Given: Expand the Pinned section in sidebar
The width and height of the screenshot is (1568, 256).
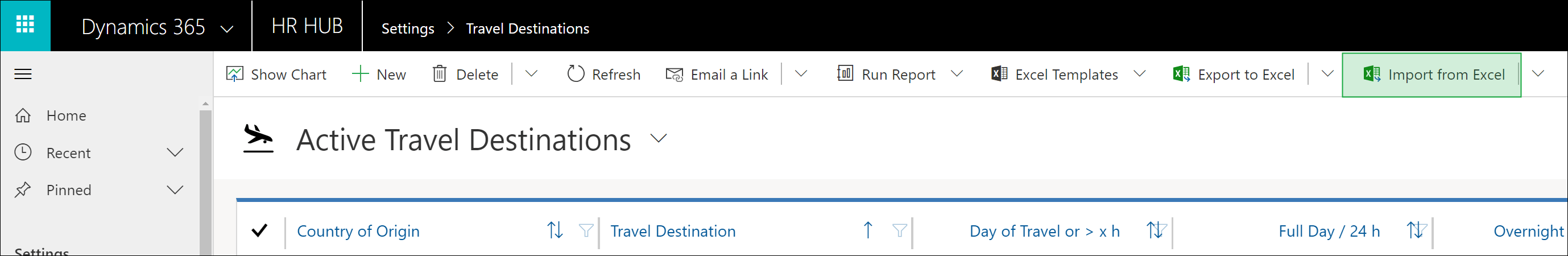Looking at the screenshot, I should pyautogui.click(x=175, y=189).
